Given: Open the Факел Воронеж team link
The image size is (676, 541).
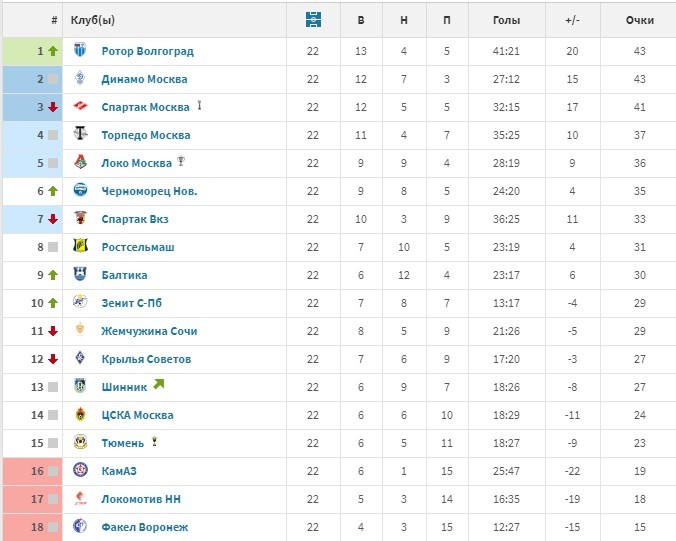Looking at the screenshot, I should tap(145, 527).
